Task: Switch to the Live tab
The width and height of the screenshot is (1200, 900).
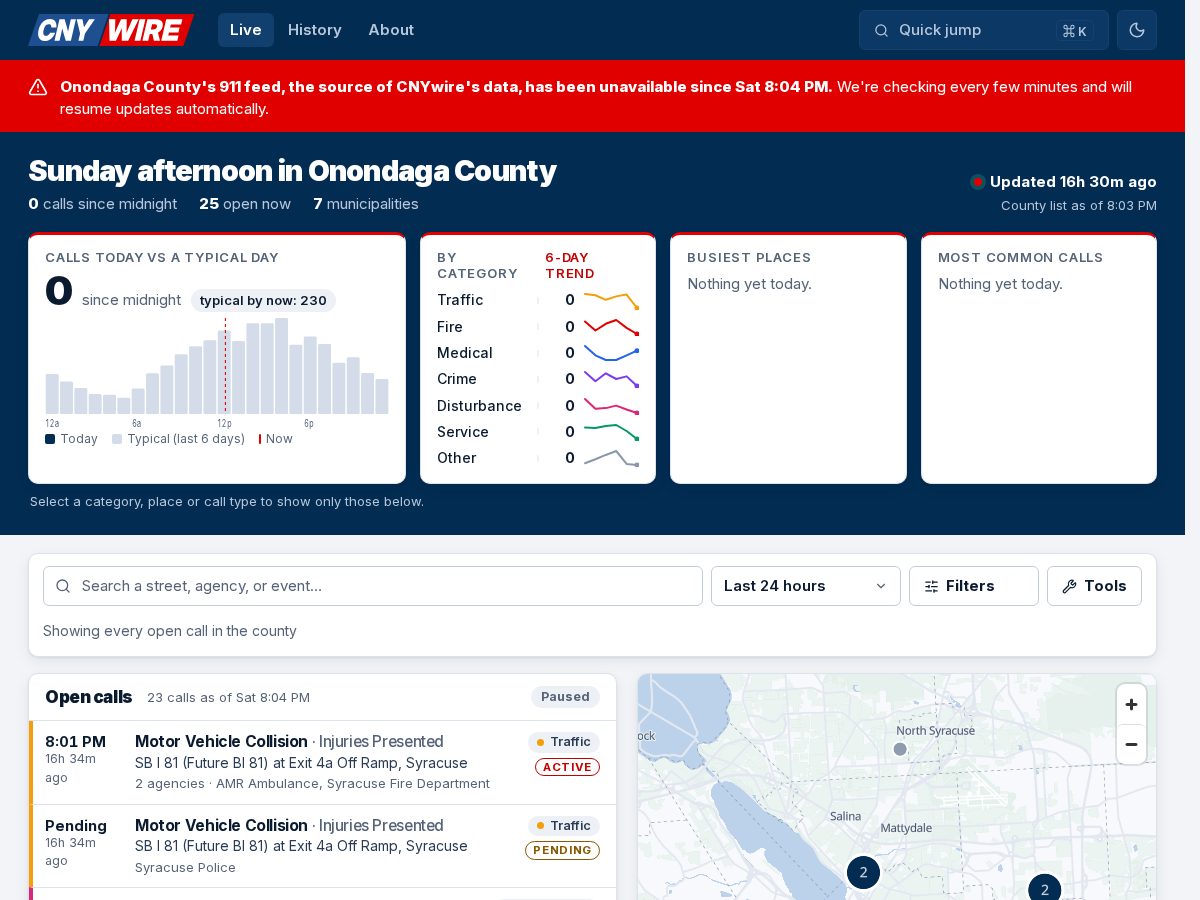Action: (246, 30)
